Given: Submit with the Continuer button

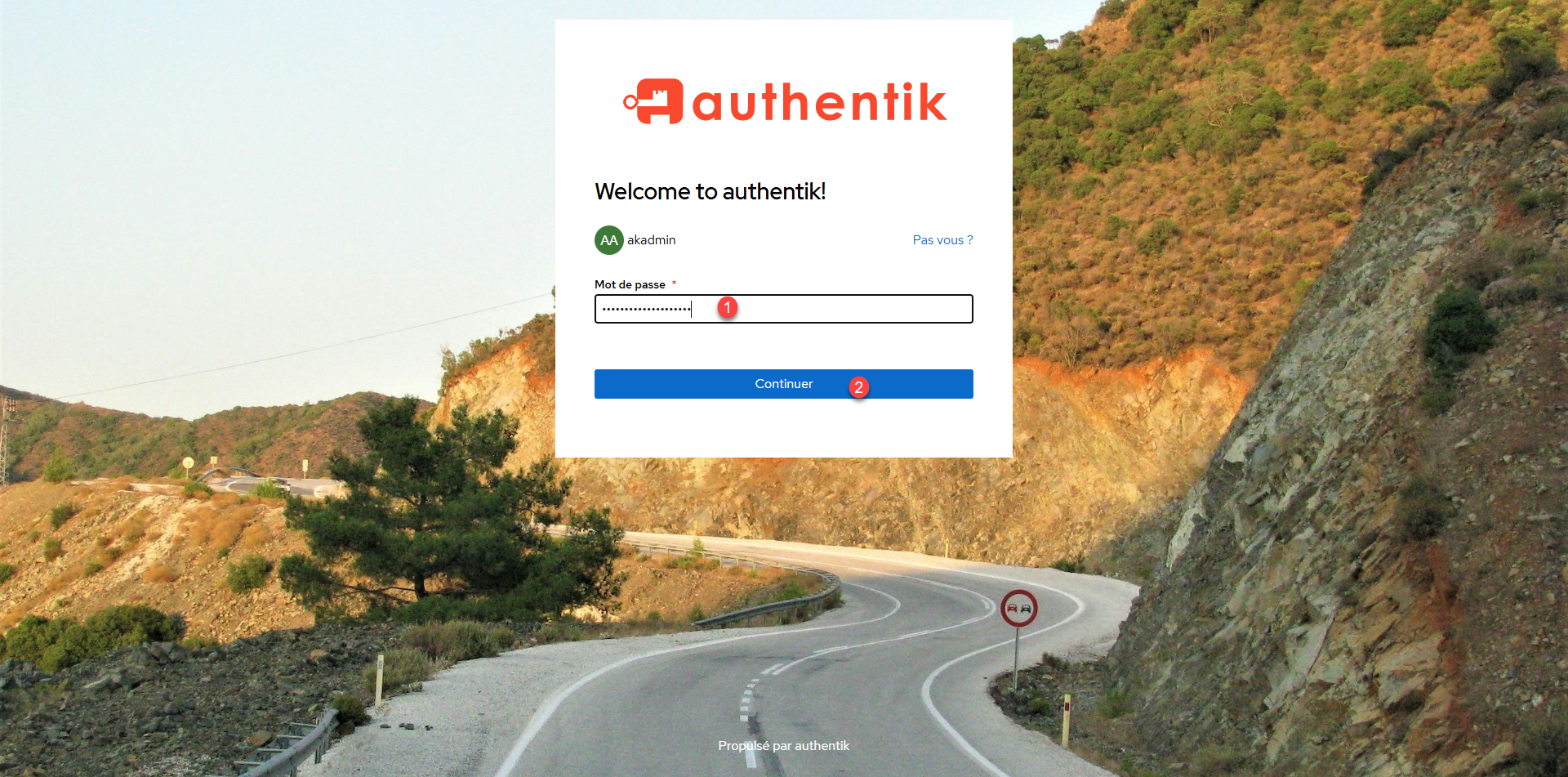Looking at the screenshot, I should [784, 384].
